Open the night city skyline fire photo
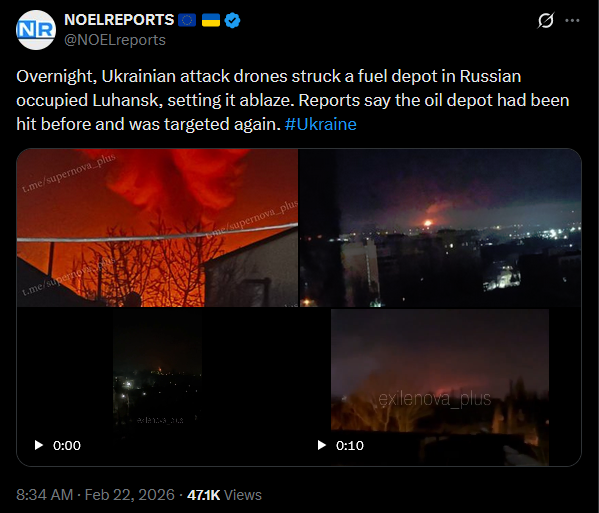Image resolution: width=599 pixels, height=513 pixels. [x=440, y=228]
